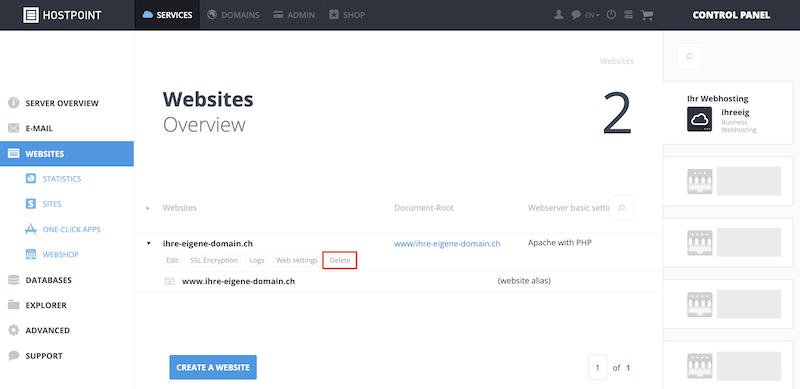Expand all rows via header triangle
Image resolution: width=800 pixels, height=389 pixels.
pyautogui.click(x=148, y=208)
